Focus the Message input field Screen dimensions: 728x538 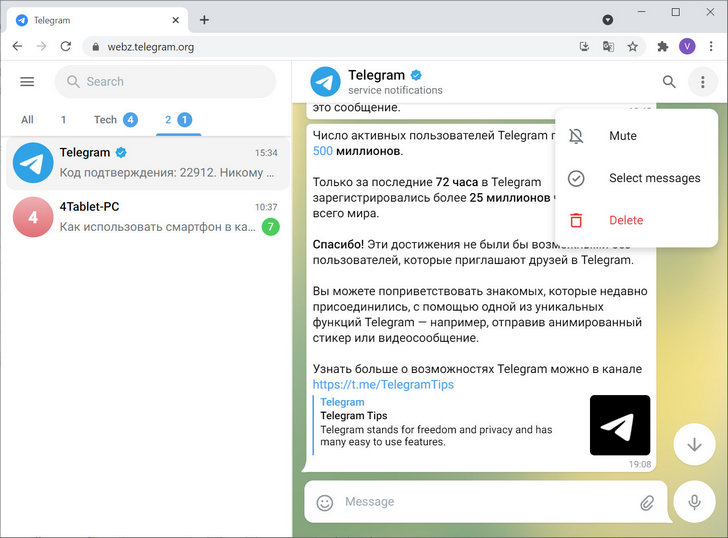(488, 502)
